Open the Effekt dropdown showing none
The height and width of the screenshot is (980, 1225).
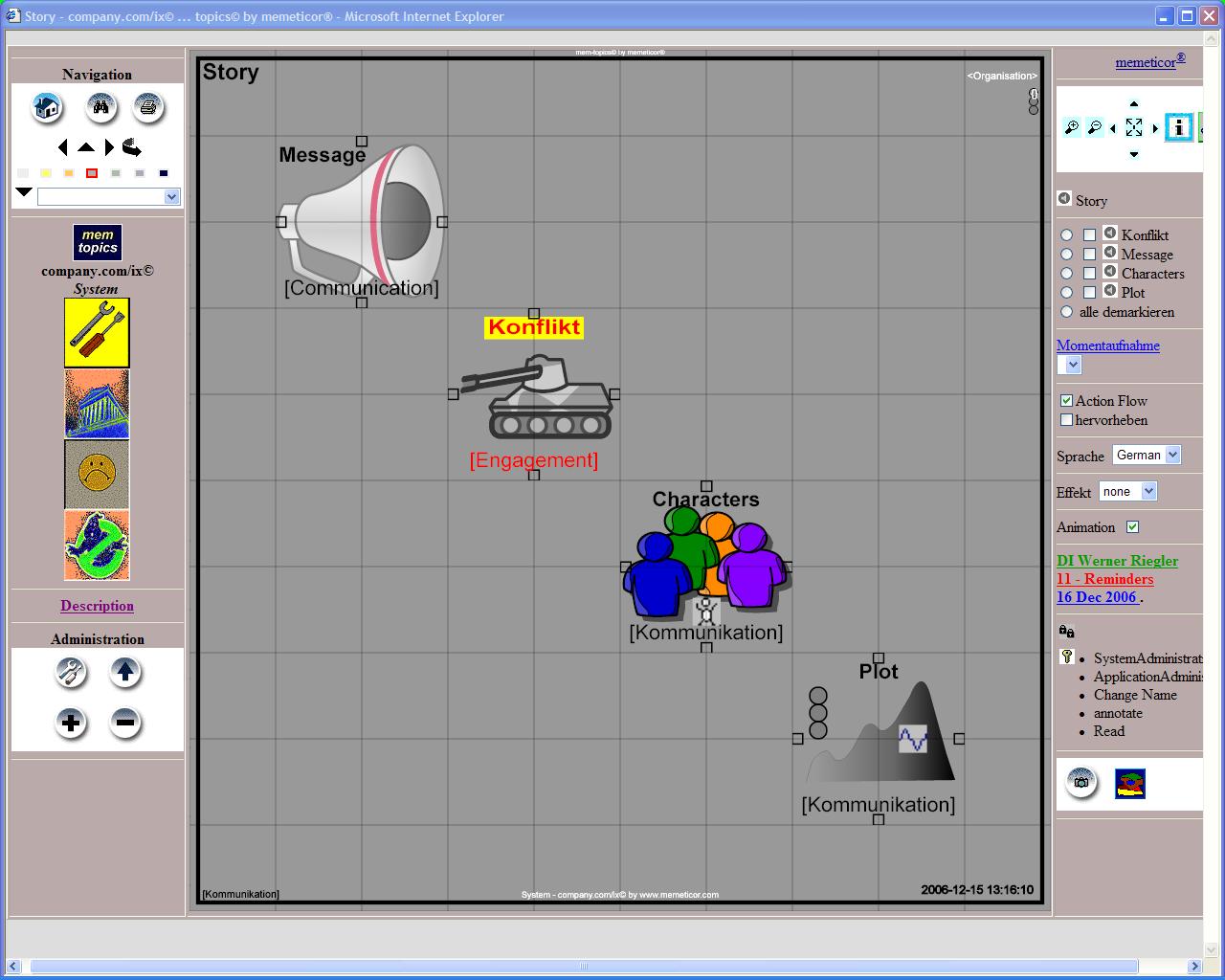point(1128,492)
